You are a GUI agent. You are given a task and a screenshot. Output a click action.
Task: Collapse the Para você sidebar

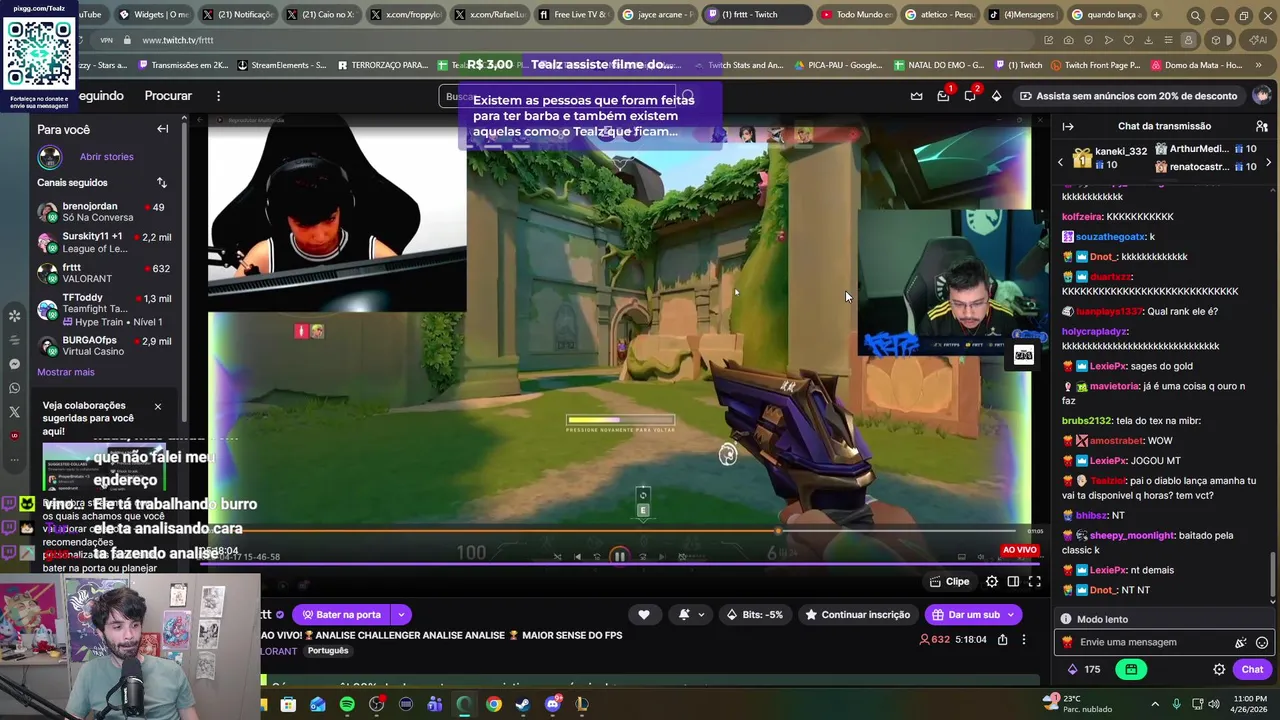pyautogui.click(x=162, y=129)
